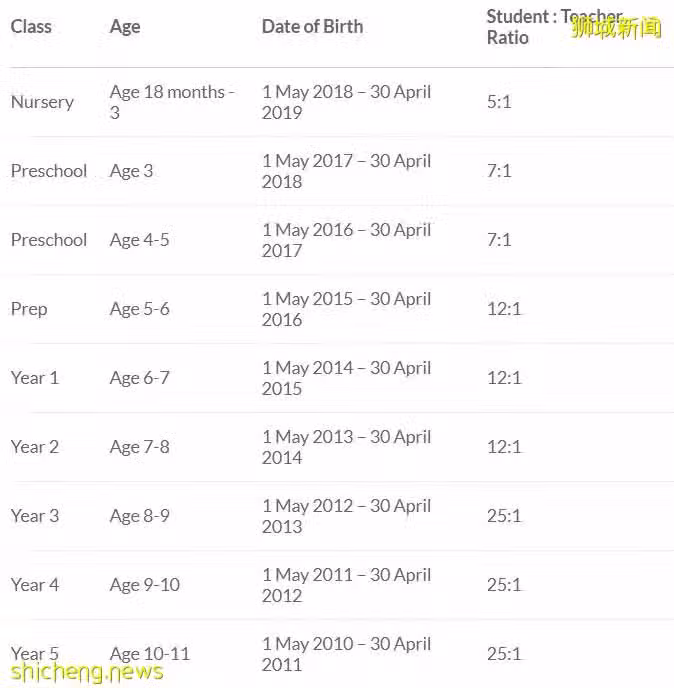Image resolution: width=674 pixels, height=688 pixels.
Task: Select the Year 1 class cell
Action: [x=35, y=378]
